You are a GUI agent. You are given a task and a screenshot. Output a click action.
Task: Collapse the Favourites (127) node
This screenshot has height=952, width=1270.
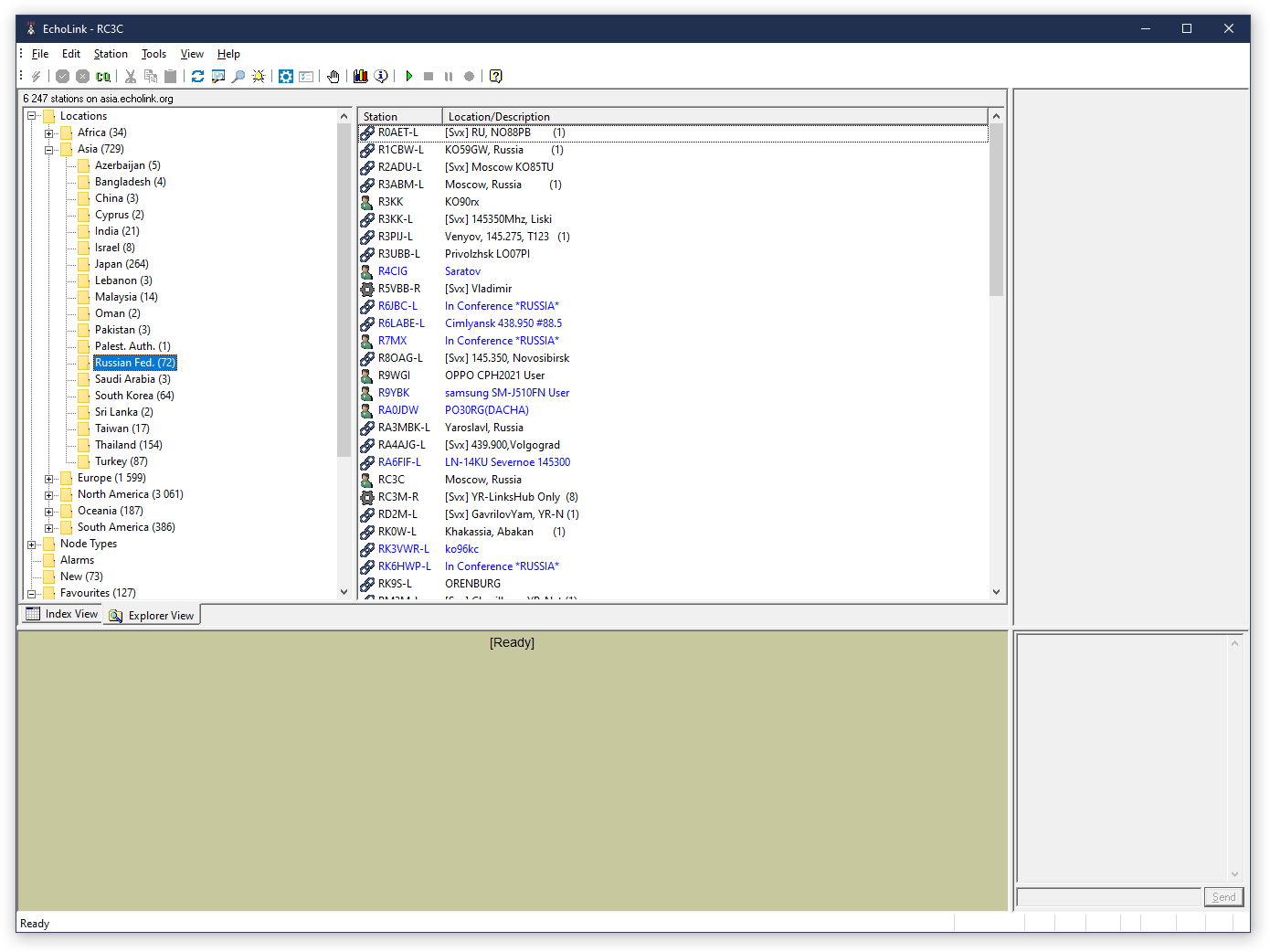pos(32,594)
